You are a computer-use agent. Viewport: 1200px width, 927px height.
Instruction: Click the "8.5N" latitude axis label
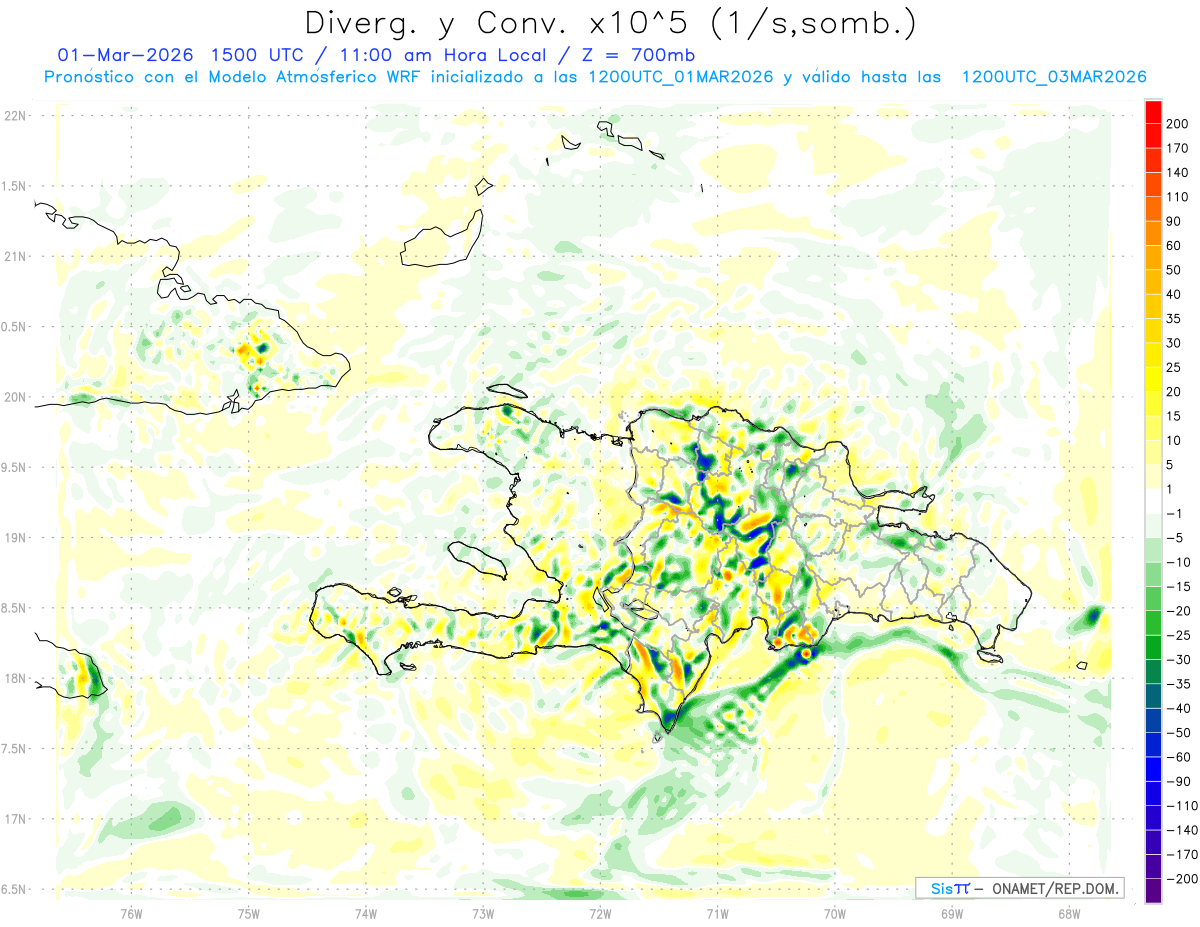(x=13, y=608)
